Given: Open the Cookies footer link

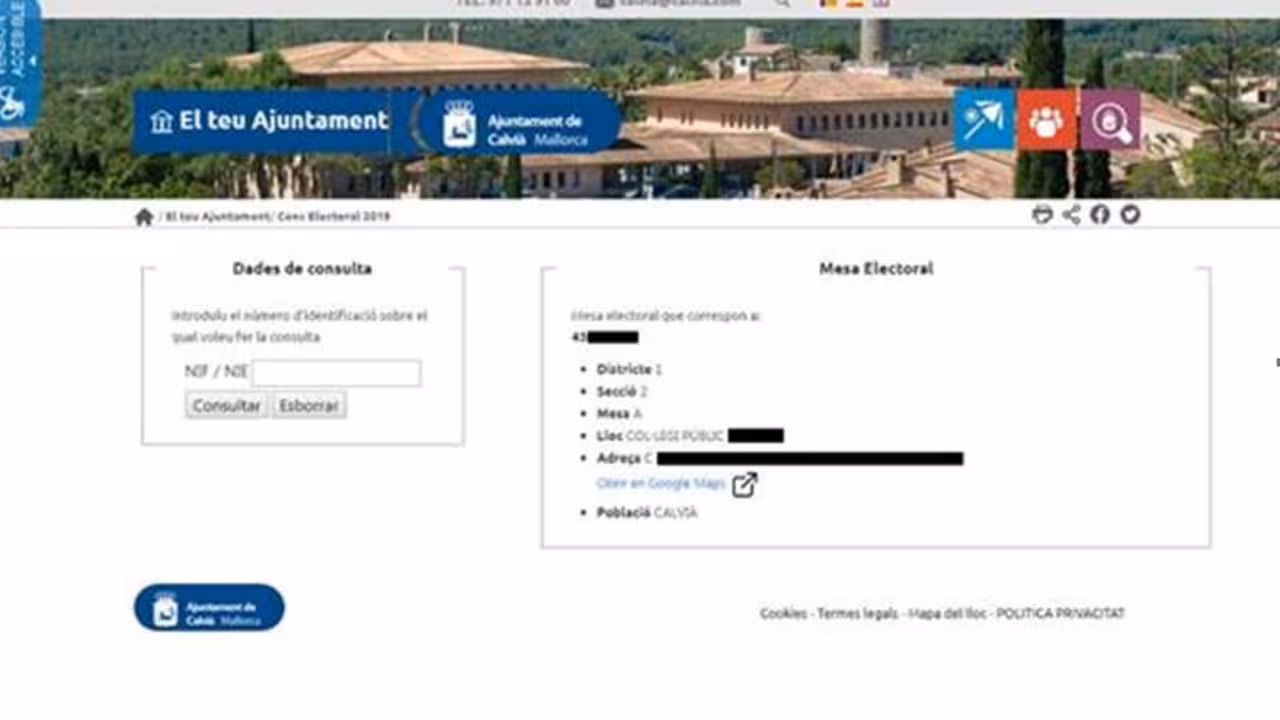Looking at the screenshot, I should (x=783, y=614).
